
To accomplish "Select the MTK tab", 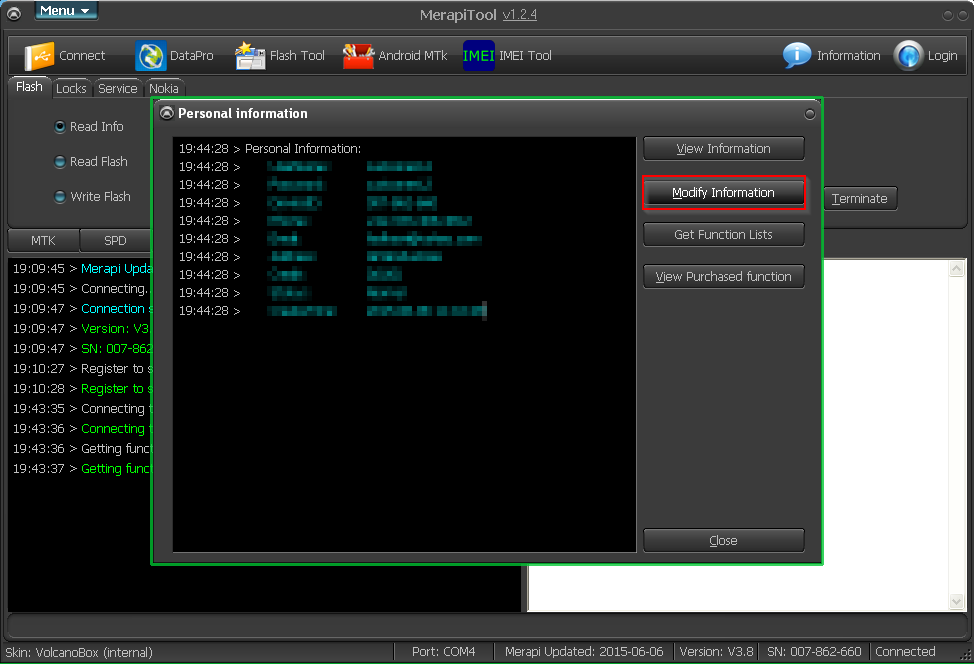I will point(43,240).
